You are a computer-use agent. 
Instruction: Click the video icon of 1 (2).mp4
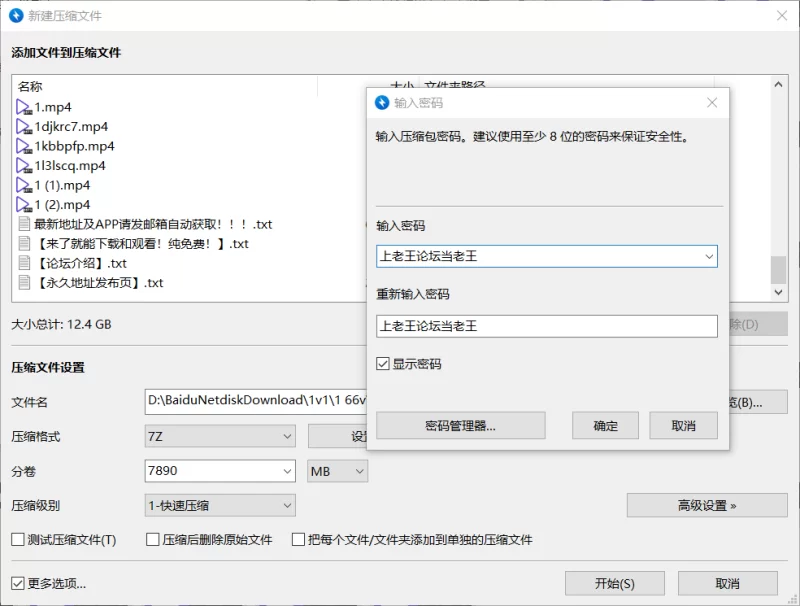coord(24,205)
